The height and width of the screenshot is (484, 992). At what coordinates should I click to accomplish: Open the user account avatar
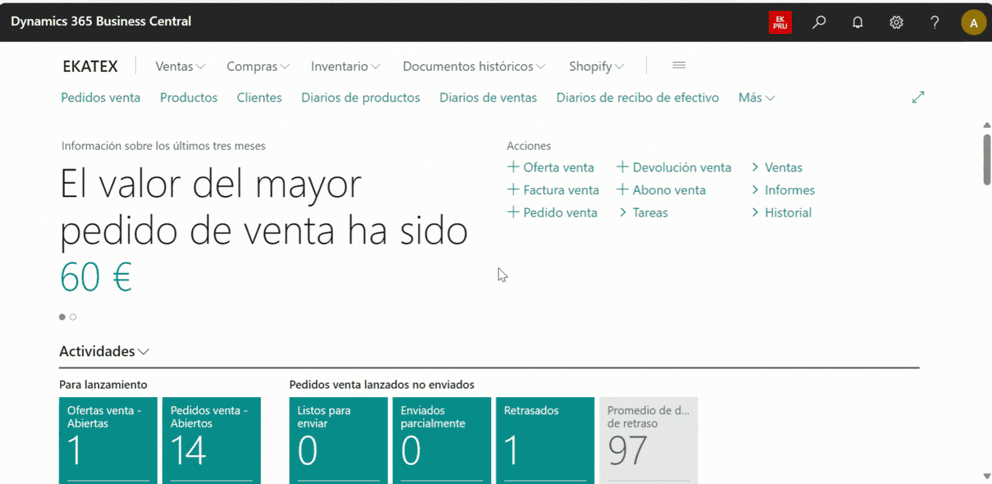coord(973,22)
